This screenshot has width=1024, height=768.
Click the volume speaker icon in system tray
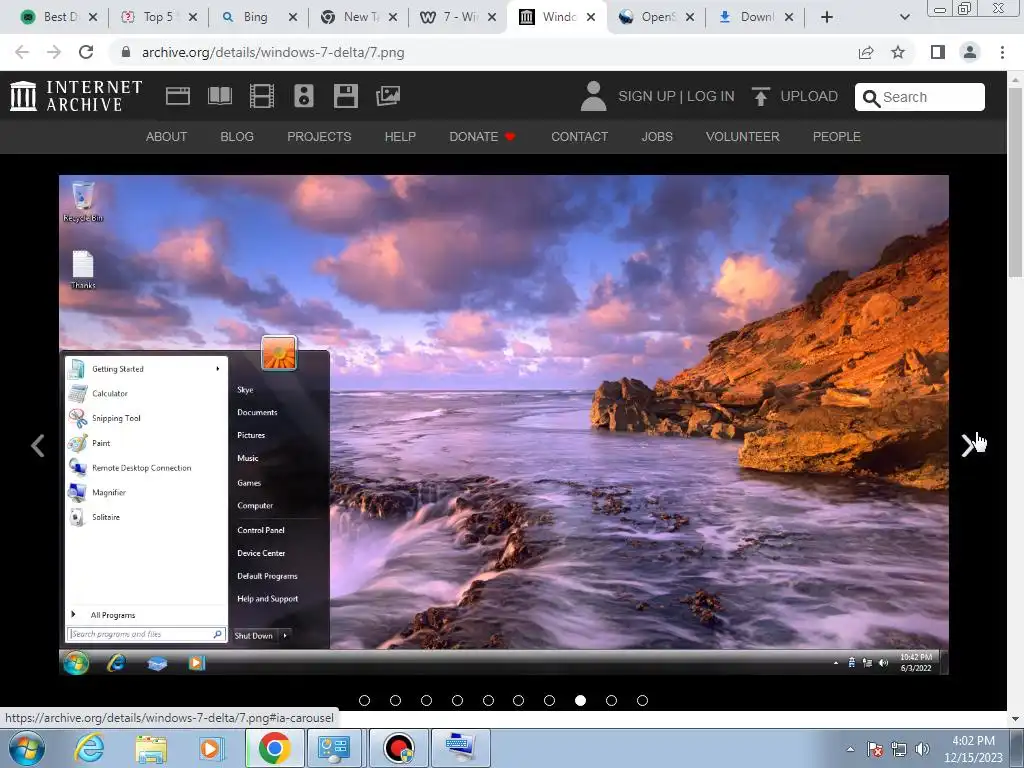(x=922, y=749)
